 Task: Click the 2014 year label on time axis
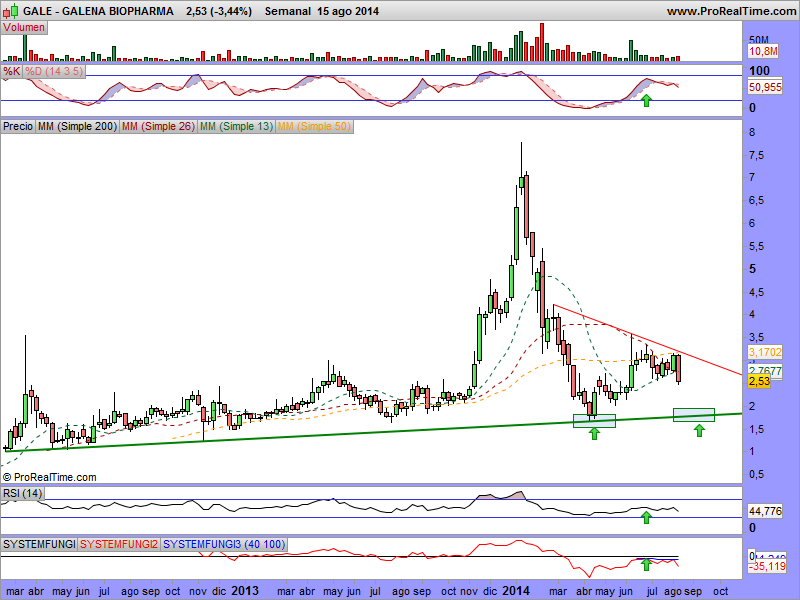[516, 591]
